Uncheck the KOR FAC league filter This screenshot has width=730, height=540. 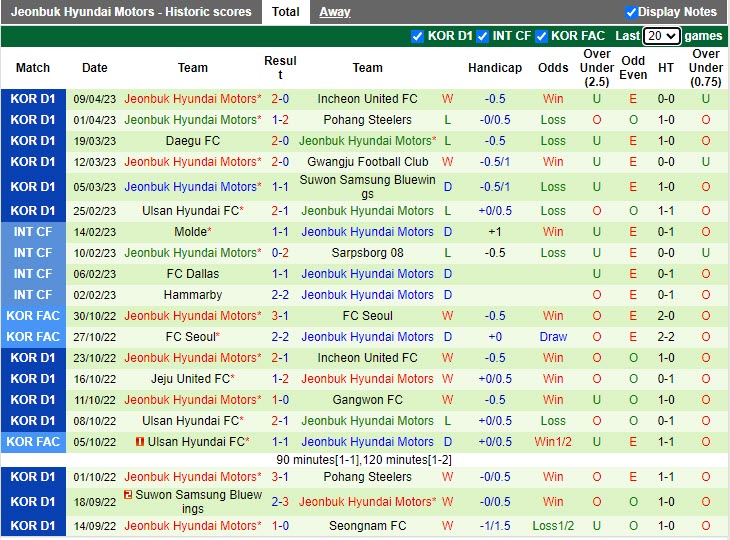pyautogui.click(x=541, y=36)
